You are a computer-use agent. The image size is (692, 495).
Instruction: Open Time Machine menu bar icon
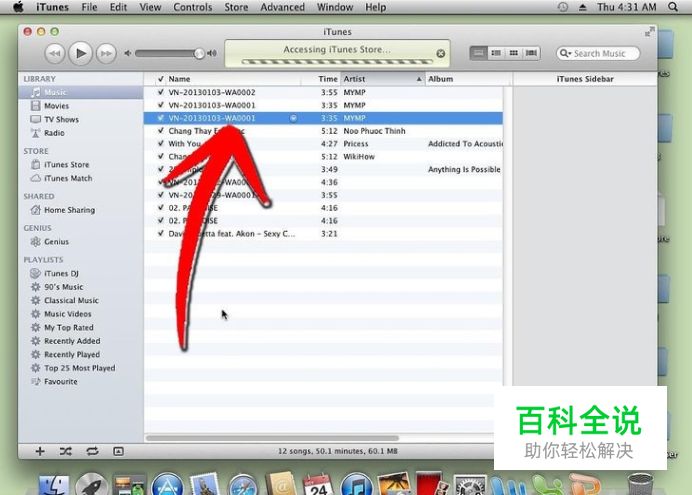click(563, 7)
